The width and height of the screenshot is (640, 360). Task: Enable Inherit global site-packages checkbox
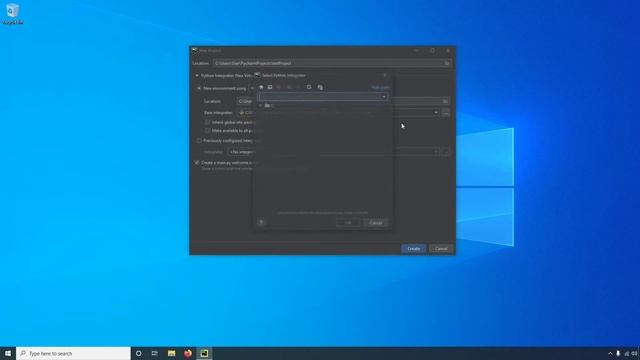(x=207, y=122)
